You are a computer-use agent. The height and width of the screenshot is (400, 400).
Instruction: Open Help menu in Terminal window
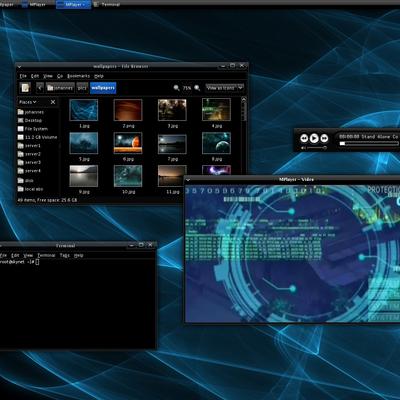pyautogui.click(x=78, y=255)
